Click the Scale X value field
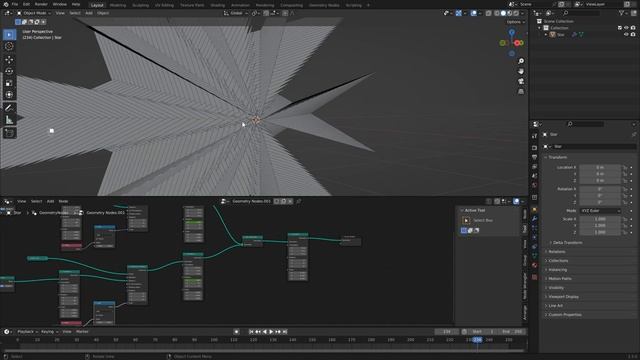Image resolution: width=640 pixels, height=360 pixels. [x=600, y=219]
